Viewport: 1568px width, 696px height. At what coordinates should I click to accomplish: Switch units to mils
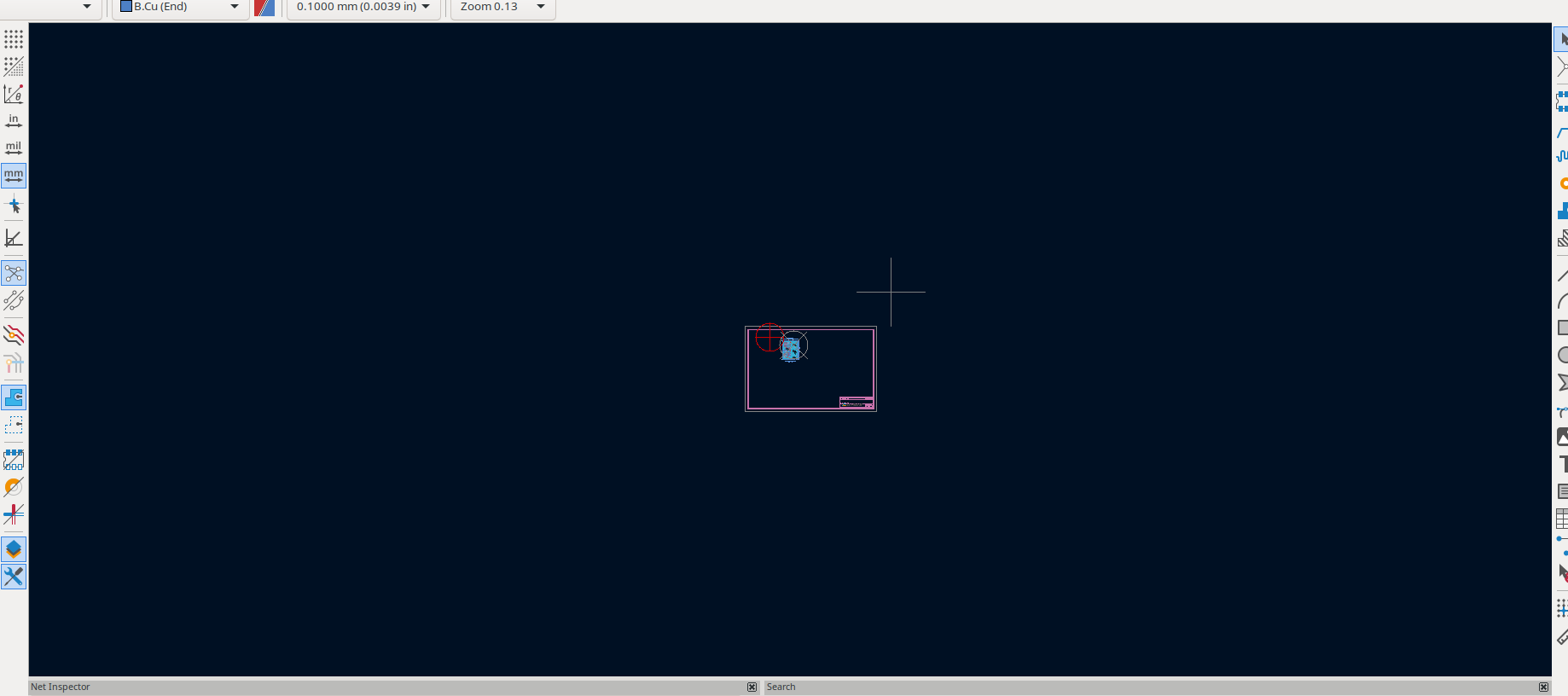click(x=14, y=148)
